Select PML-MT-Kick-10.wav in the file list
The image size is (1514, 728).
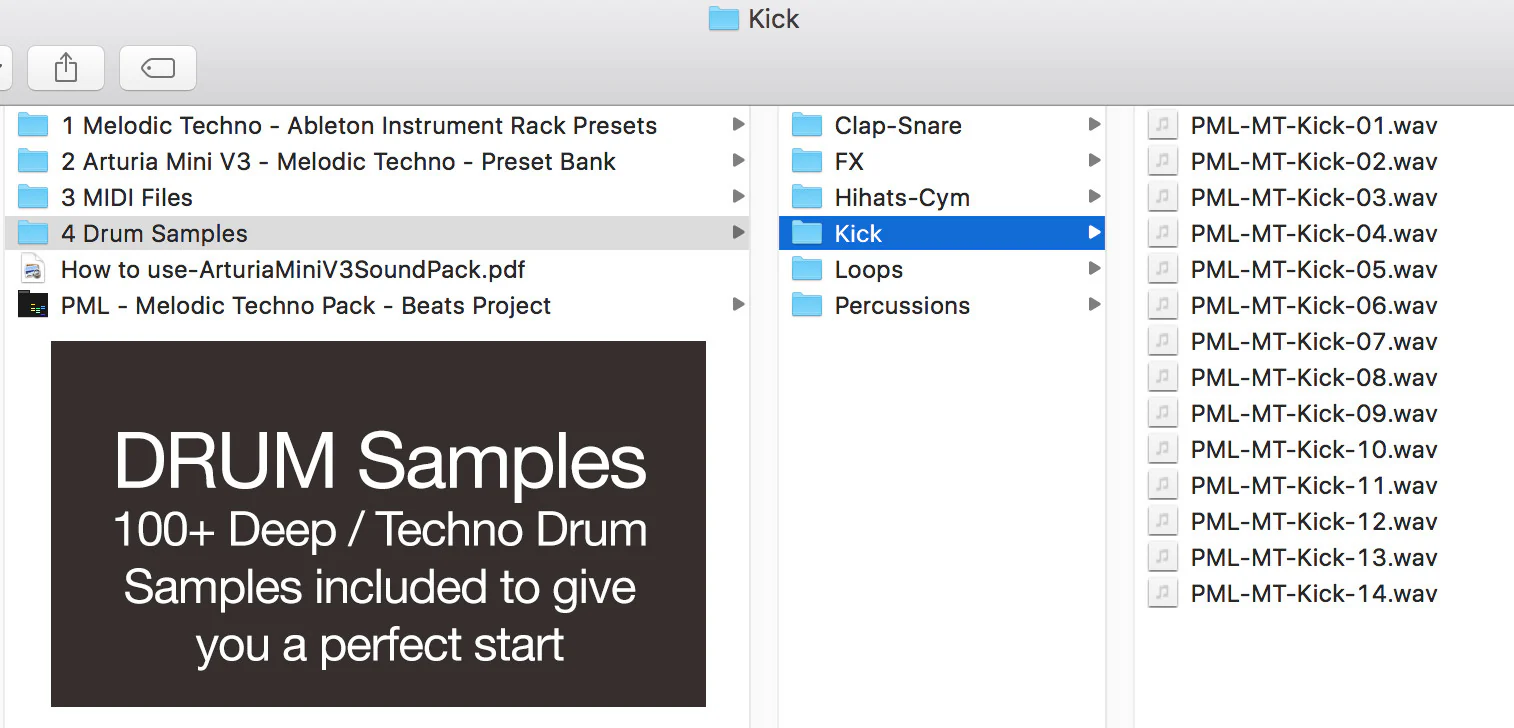click(x=1313, y=449)
